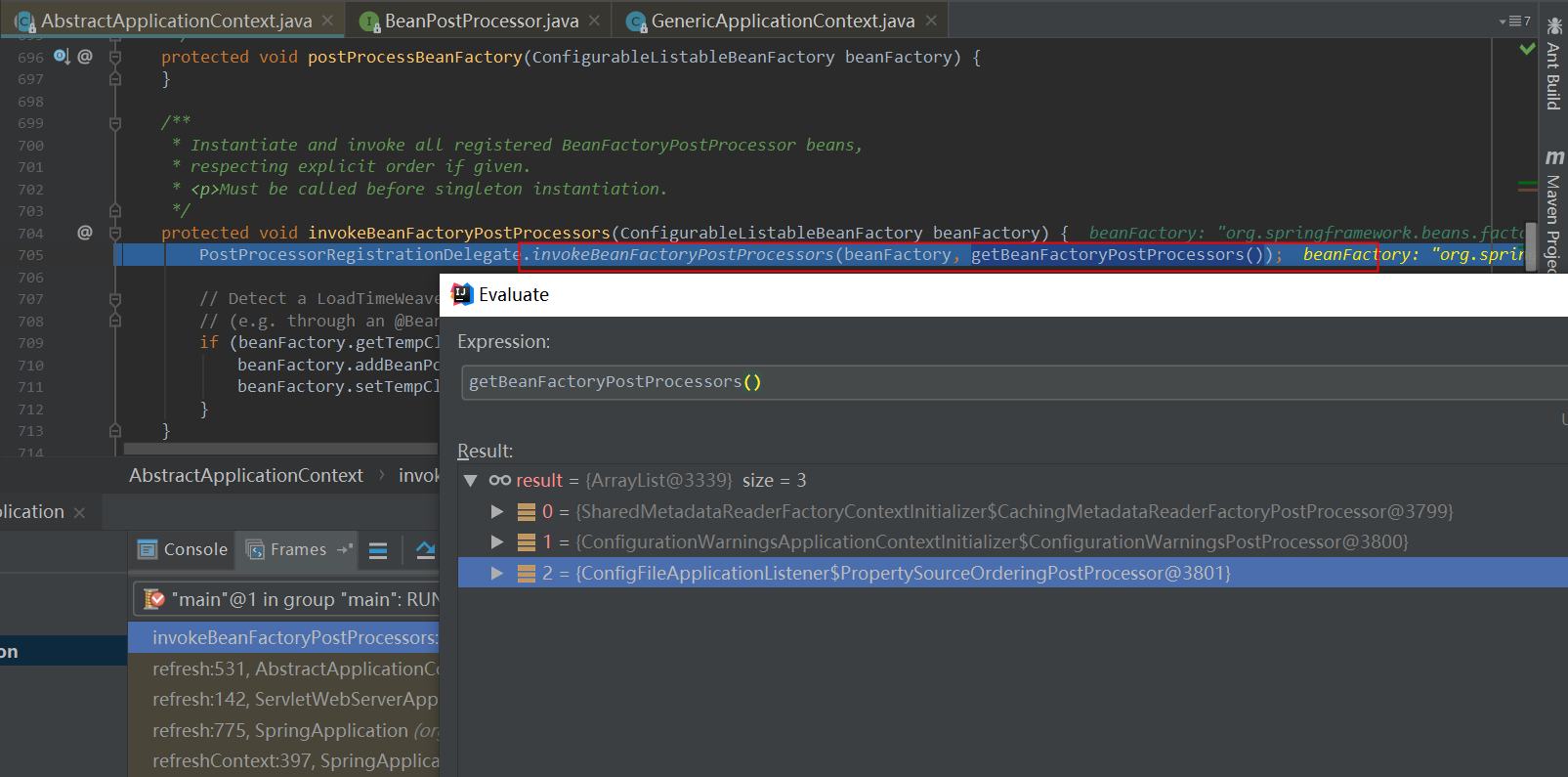
Task: Open the hidden tabs dropdown showing 7
Action: coord(1515,21)
